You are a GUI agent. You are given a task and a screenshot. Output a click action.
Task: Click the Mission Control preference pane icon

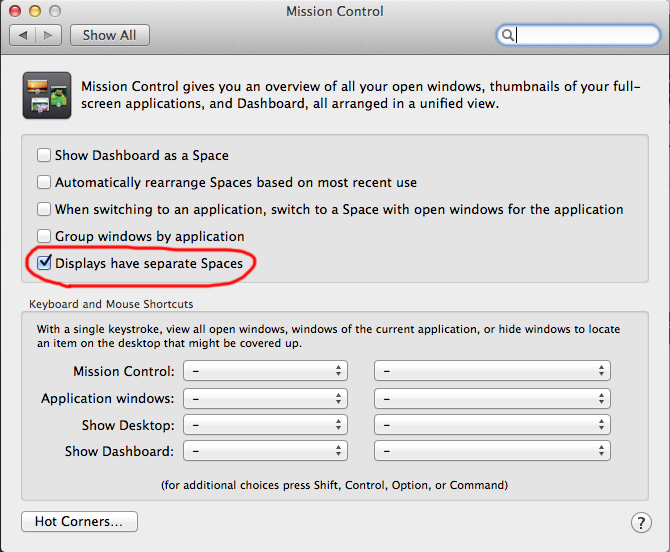point(47,95)
